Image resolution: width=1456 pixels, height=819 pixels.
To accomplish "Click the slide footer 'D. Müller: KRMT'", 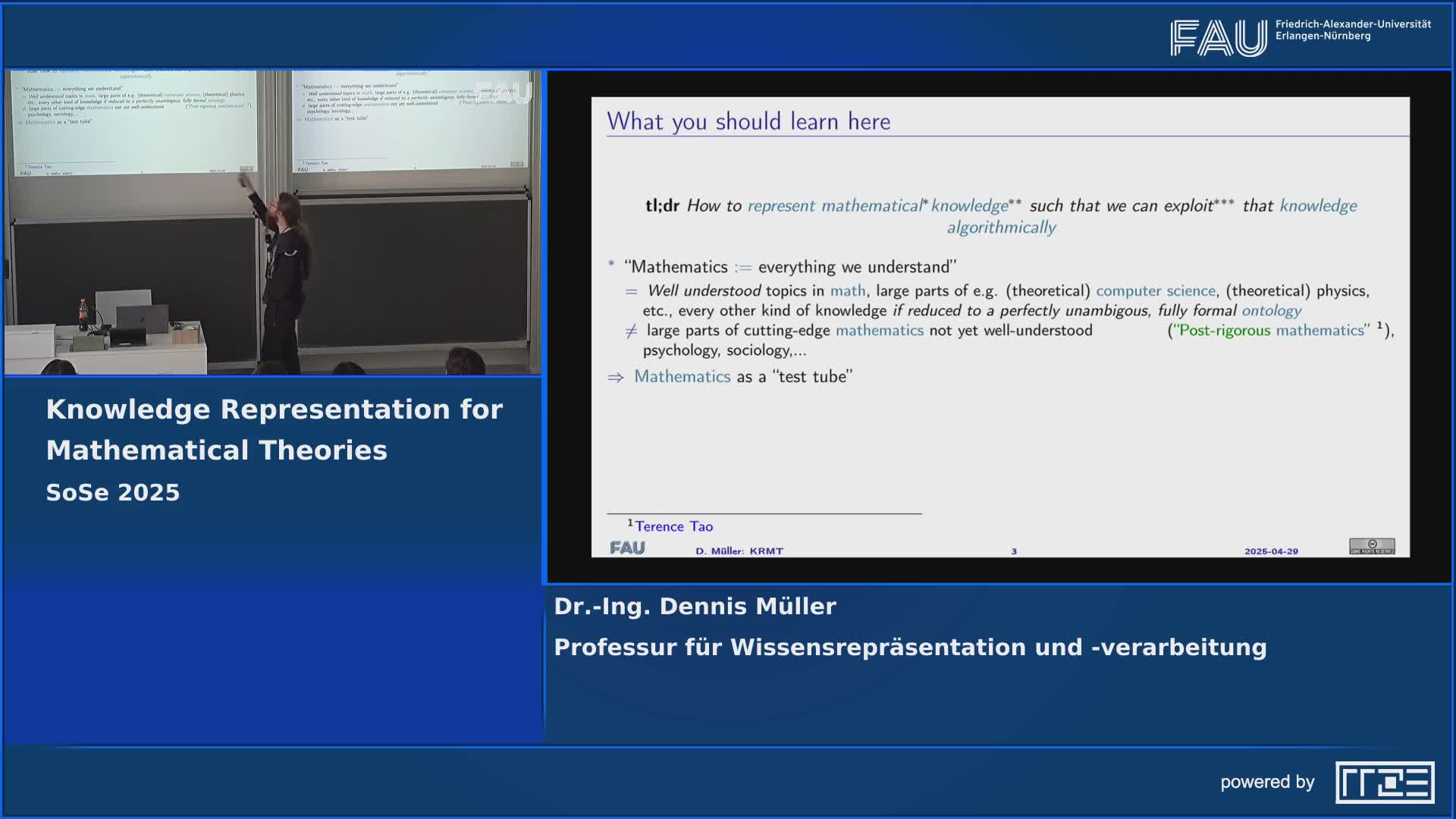I will (739, 551).
